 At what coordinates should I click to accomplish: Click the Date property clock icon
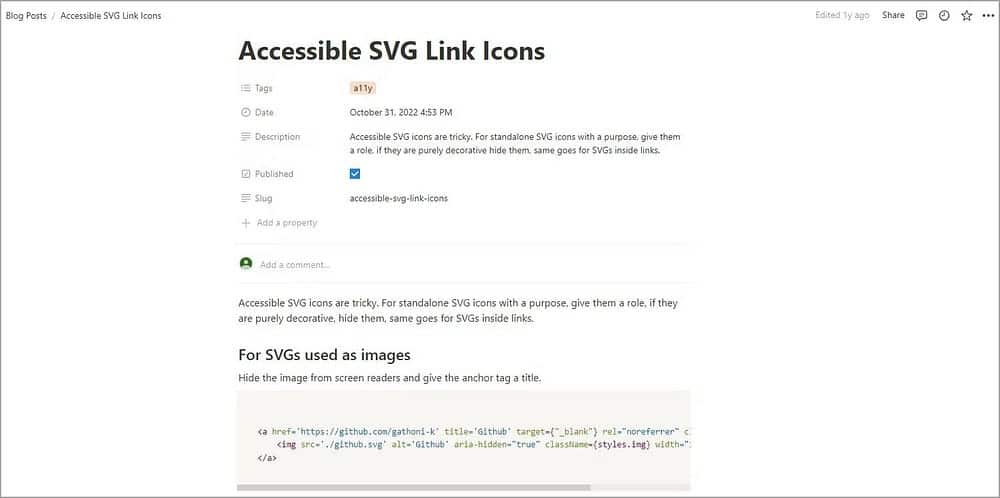click(246, 112)
